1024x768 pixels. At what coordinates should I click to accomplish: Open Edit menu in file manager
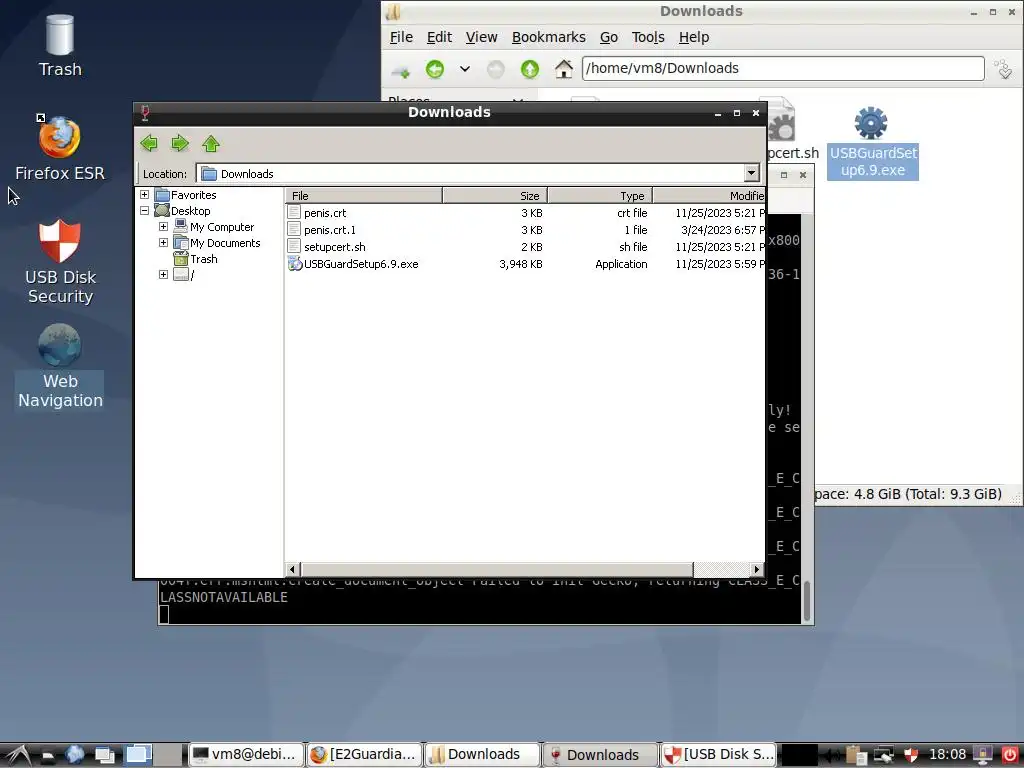(x=439, y=37)
